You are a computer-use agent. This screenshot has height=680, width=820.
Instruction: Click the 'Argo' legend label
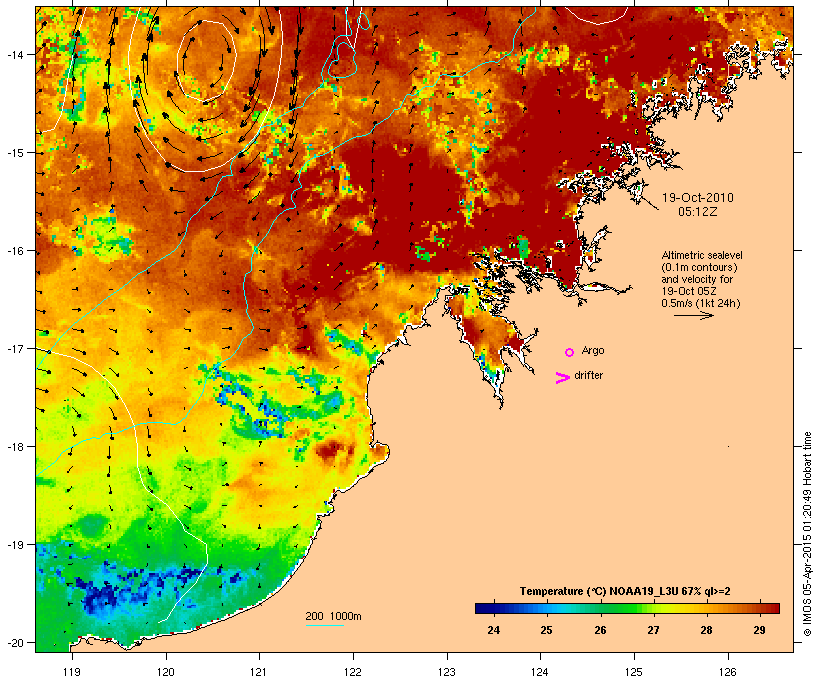(x=593, y=350)
